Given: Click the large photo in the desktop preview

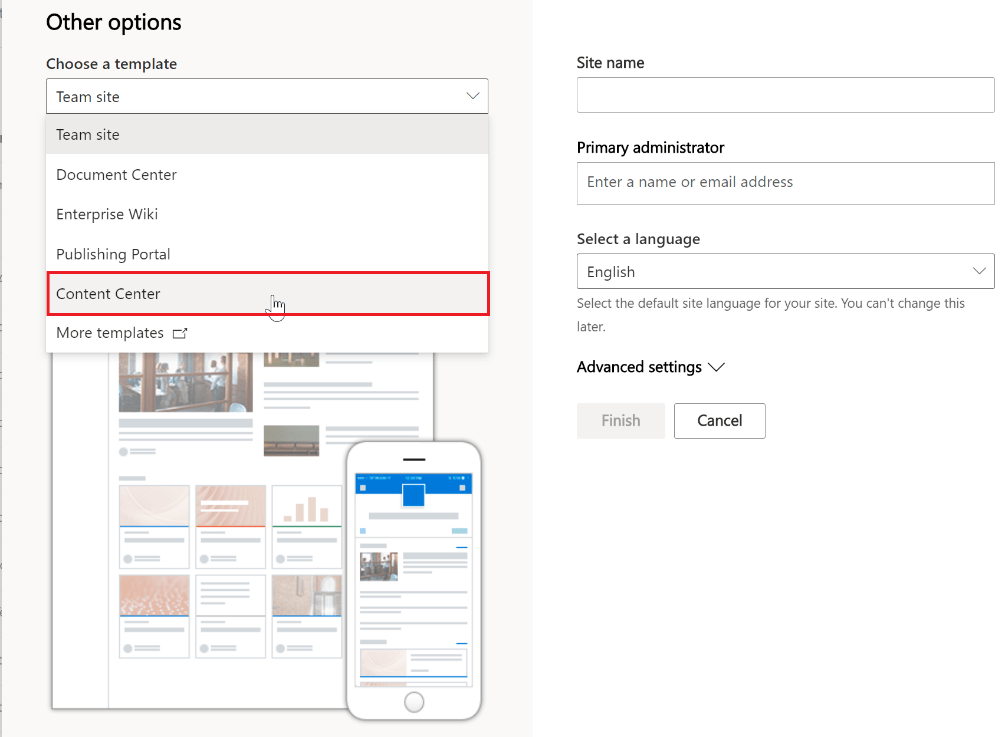Looking at the screenshot, I should coord(186,382).
